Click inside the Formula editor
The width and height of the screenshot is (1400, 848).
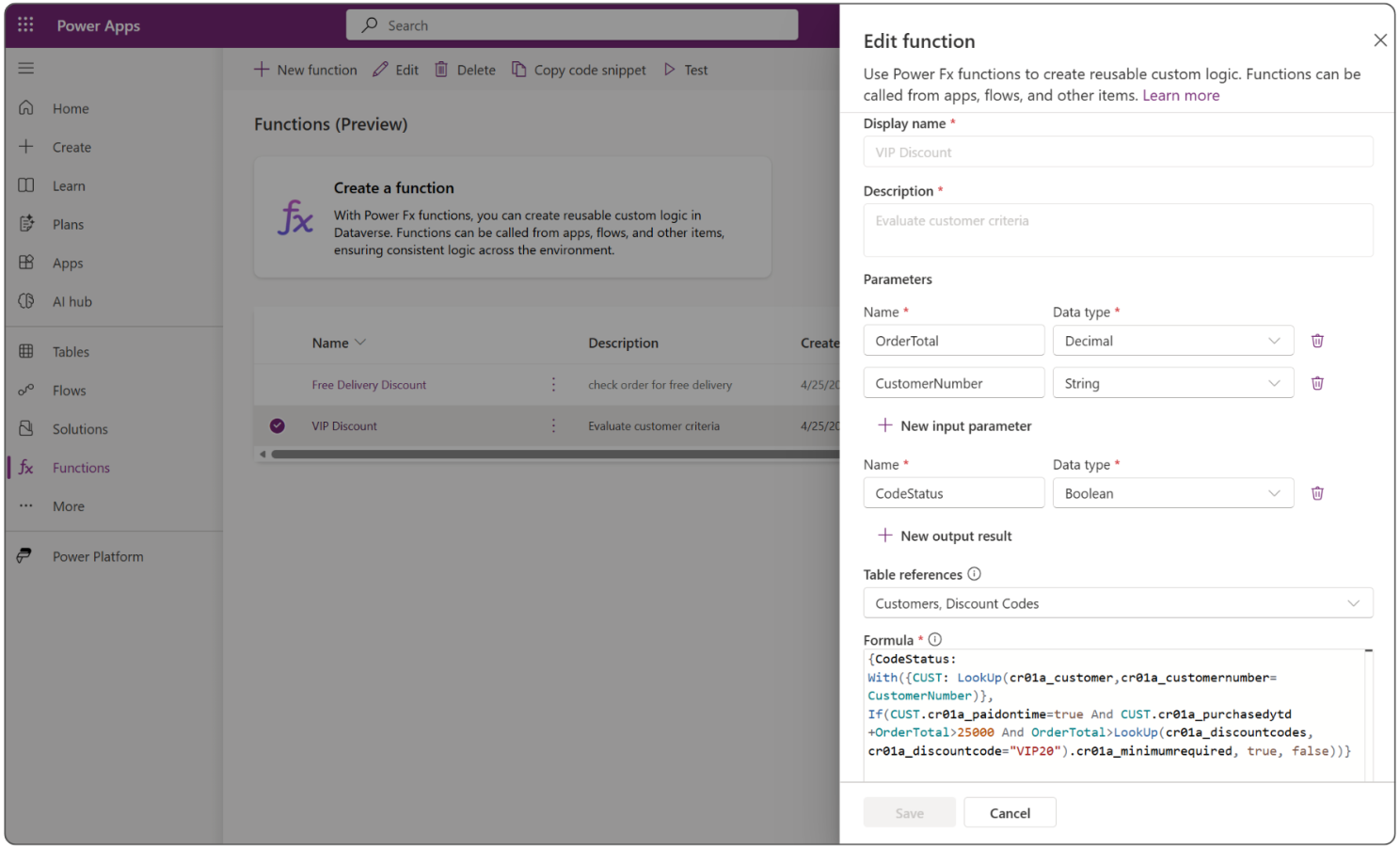click(x=1115, y=715)
